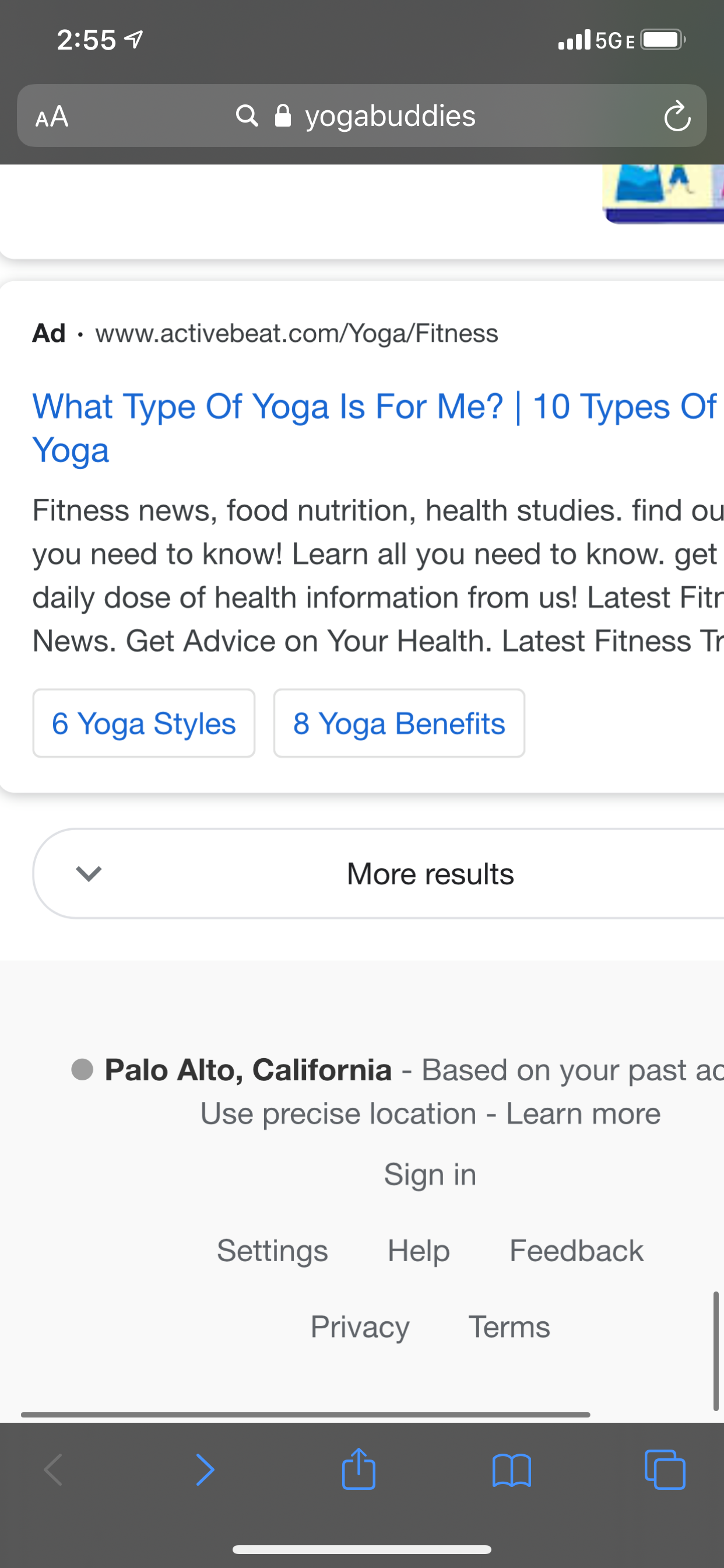Go forward with the right arrow
This screenshot has width=724, height=1568.
tap(205, 1470)
